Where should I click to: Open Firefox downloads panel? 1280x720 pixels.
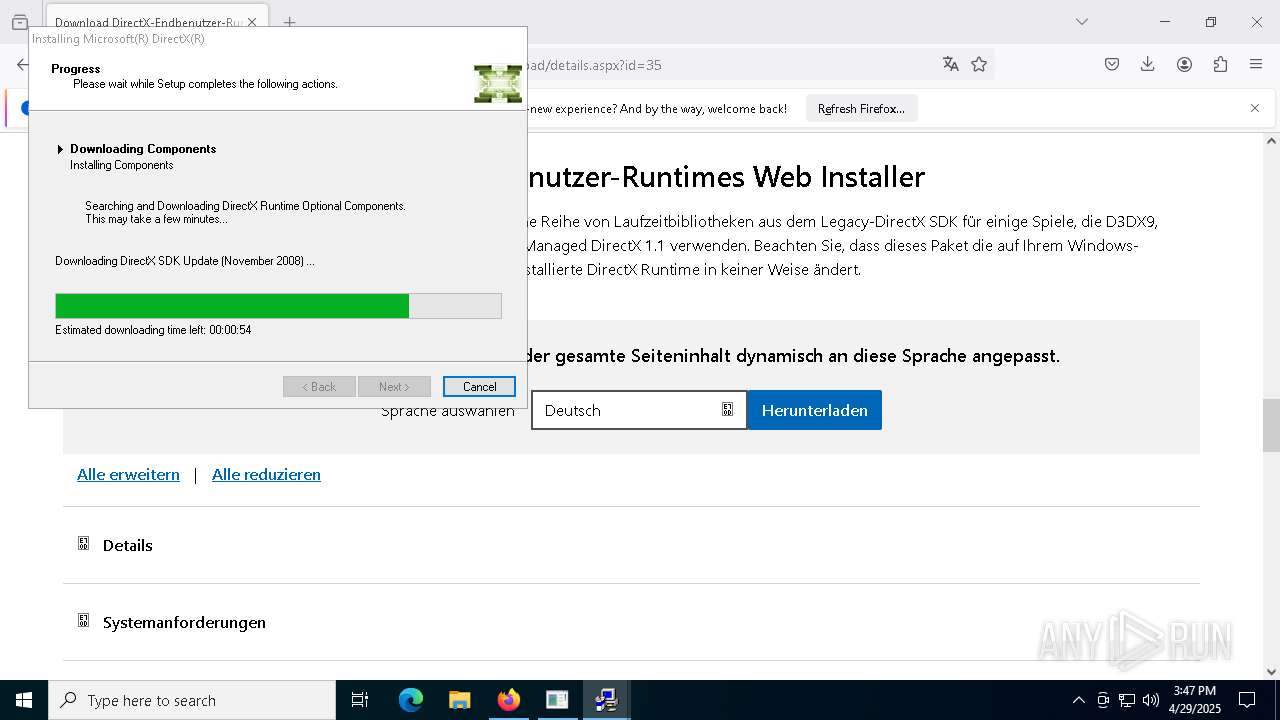[1148, 65]
